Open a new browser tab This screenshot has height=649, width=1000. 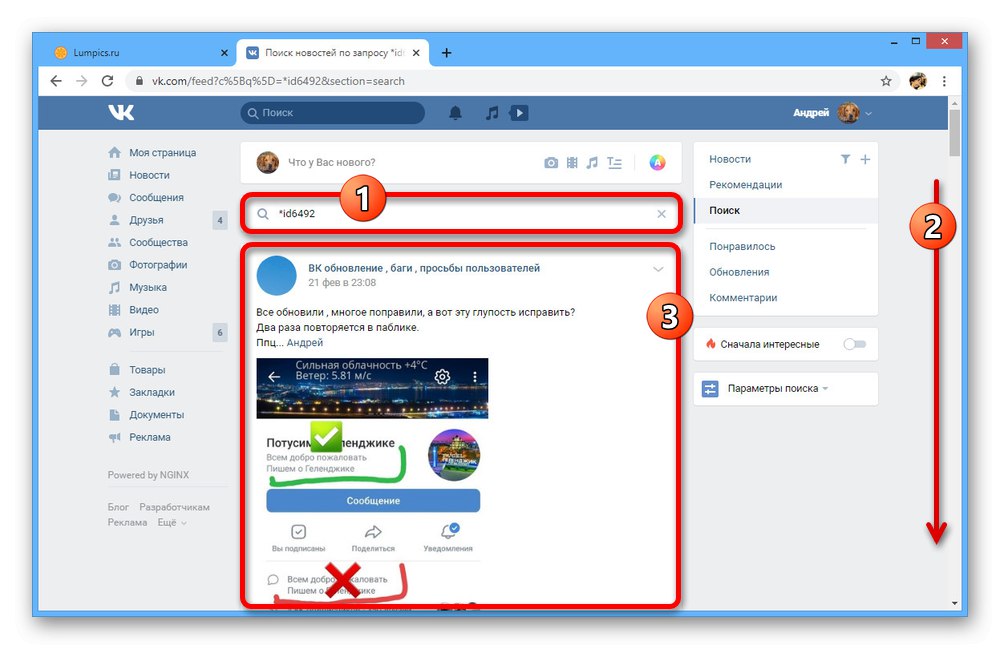446,53
